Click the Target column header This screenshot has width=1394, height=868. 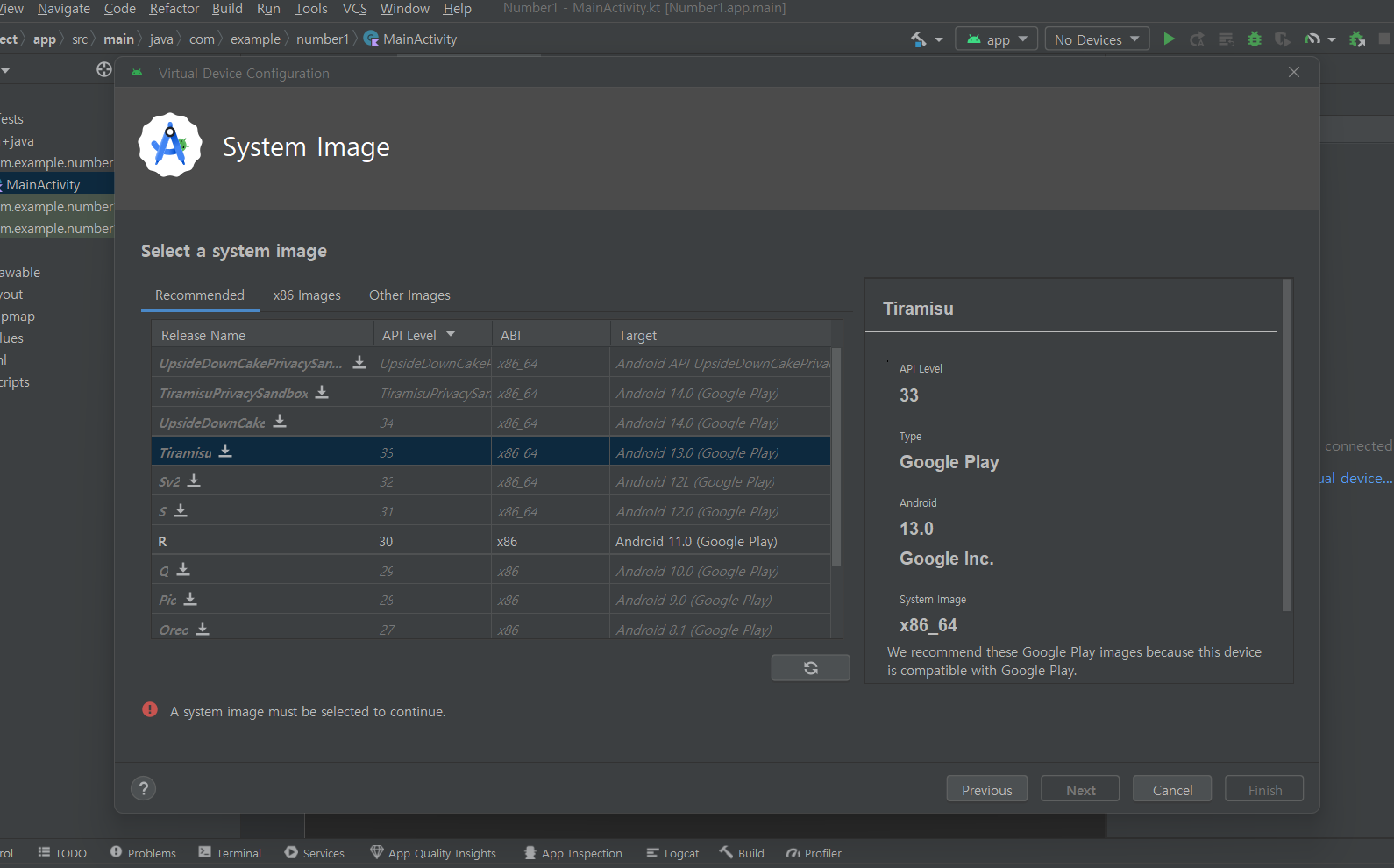coord(721,335)
